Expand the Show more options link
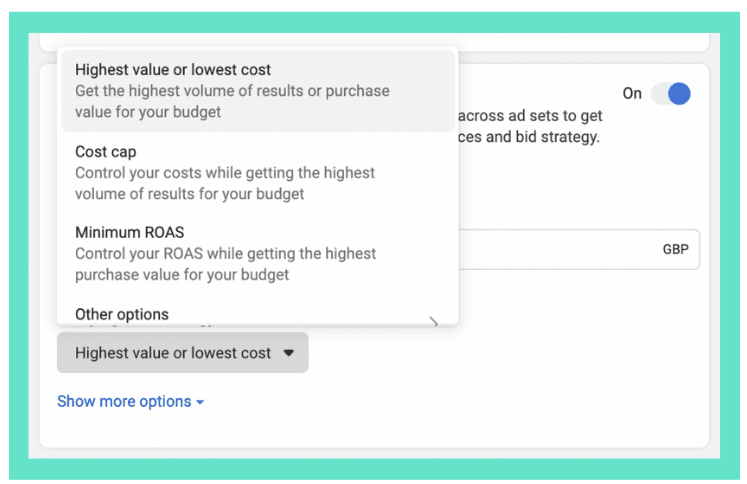This screenshot has height=484, width=747. coord(124,401)
